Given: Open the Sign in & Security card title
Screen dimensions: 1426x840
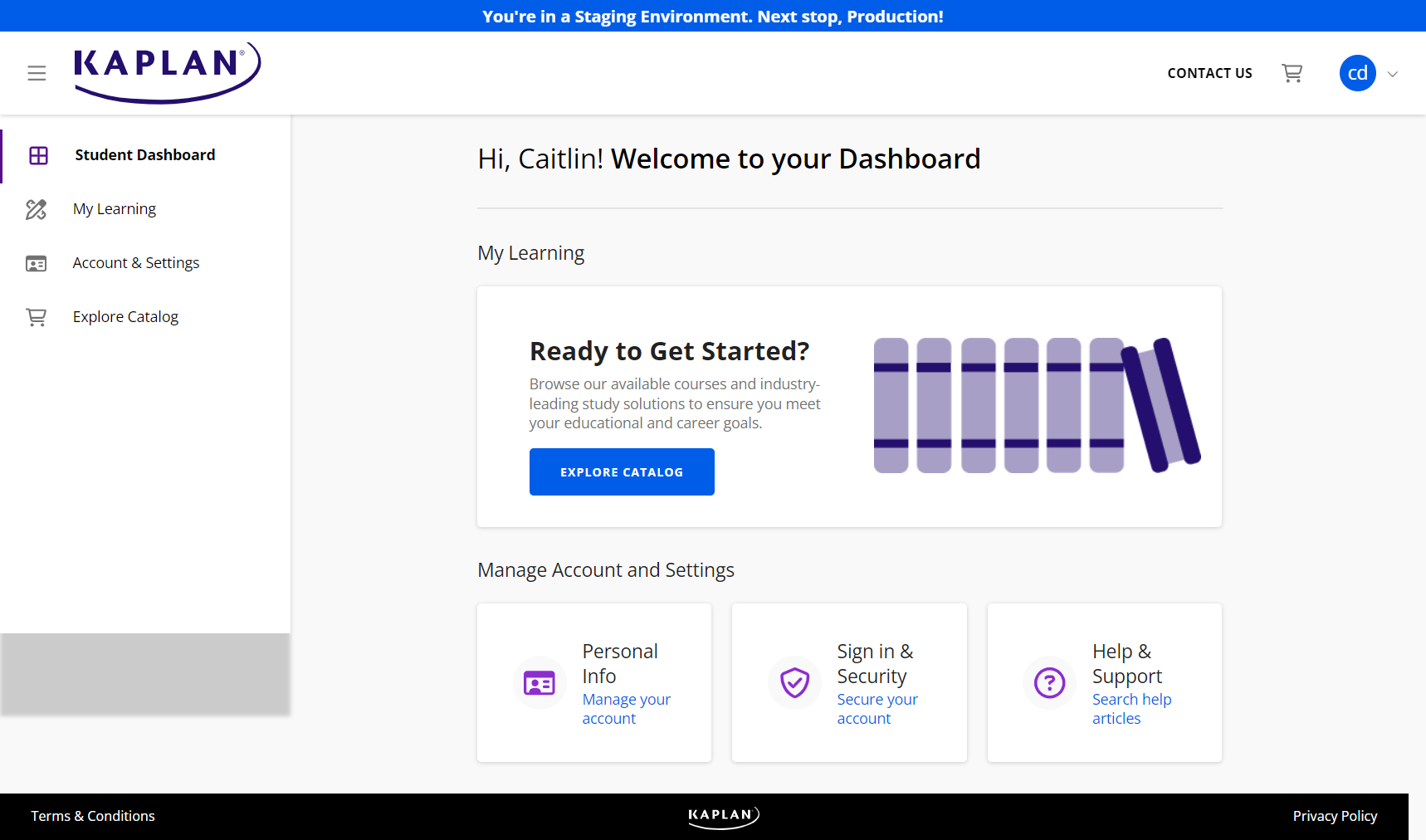Looking at the screenshot, I should 875,664.
